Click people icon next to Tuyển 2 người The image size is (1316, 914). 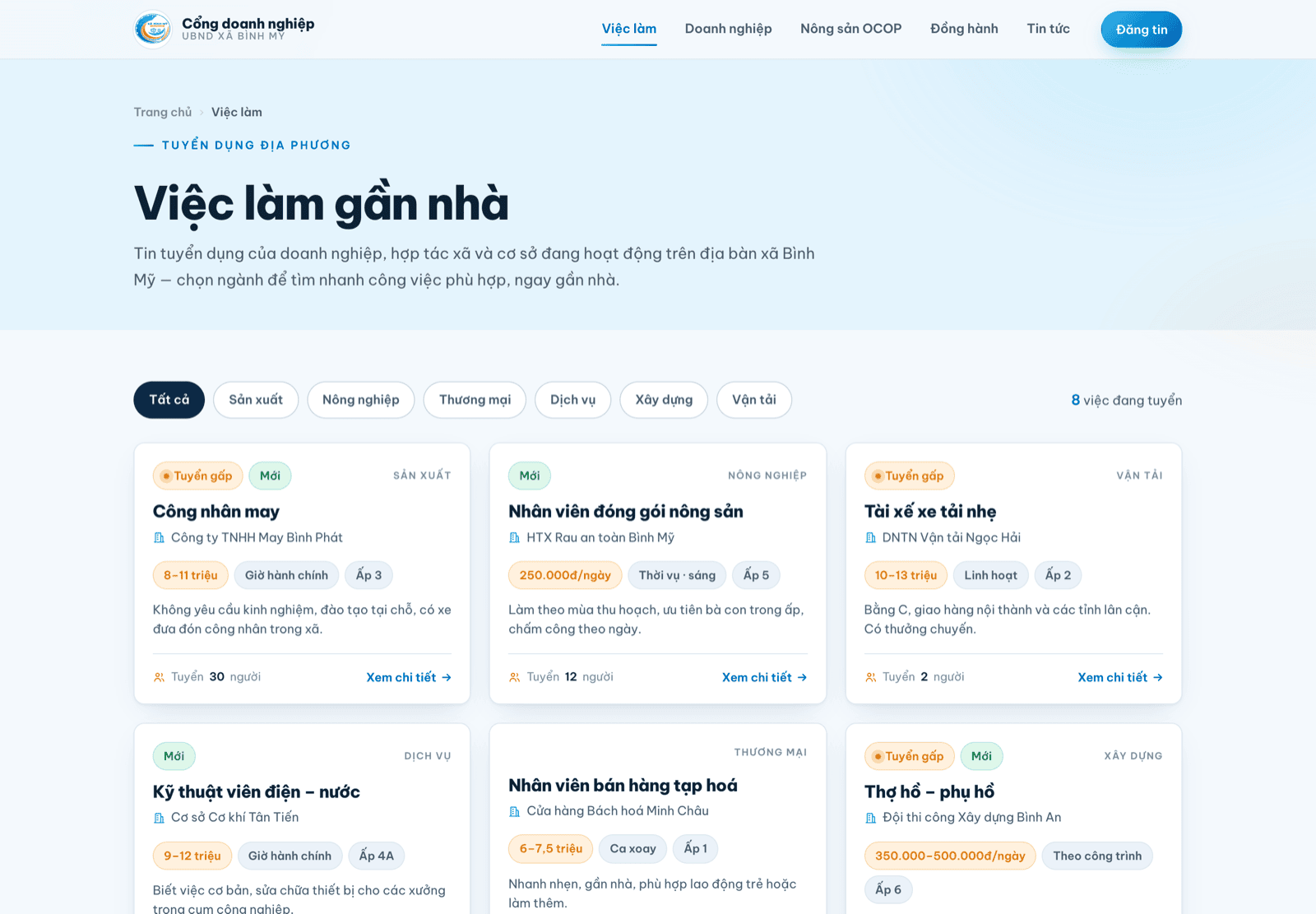point(871,677)
